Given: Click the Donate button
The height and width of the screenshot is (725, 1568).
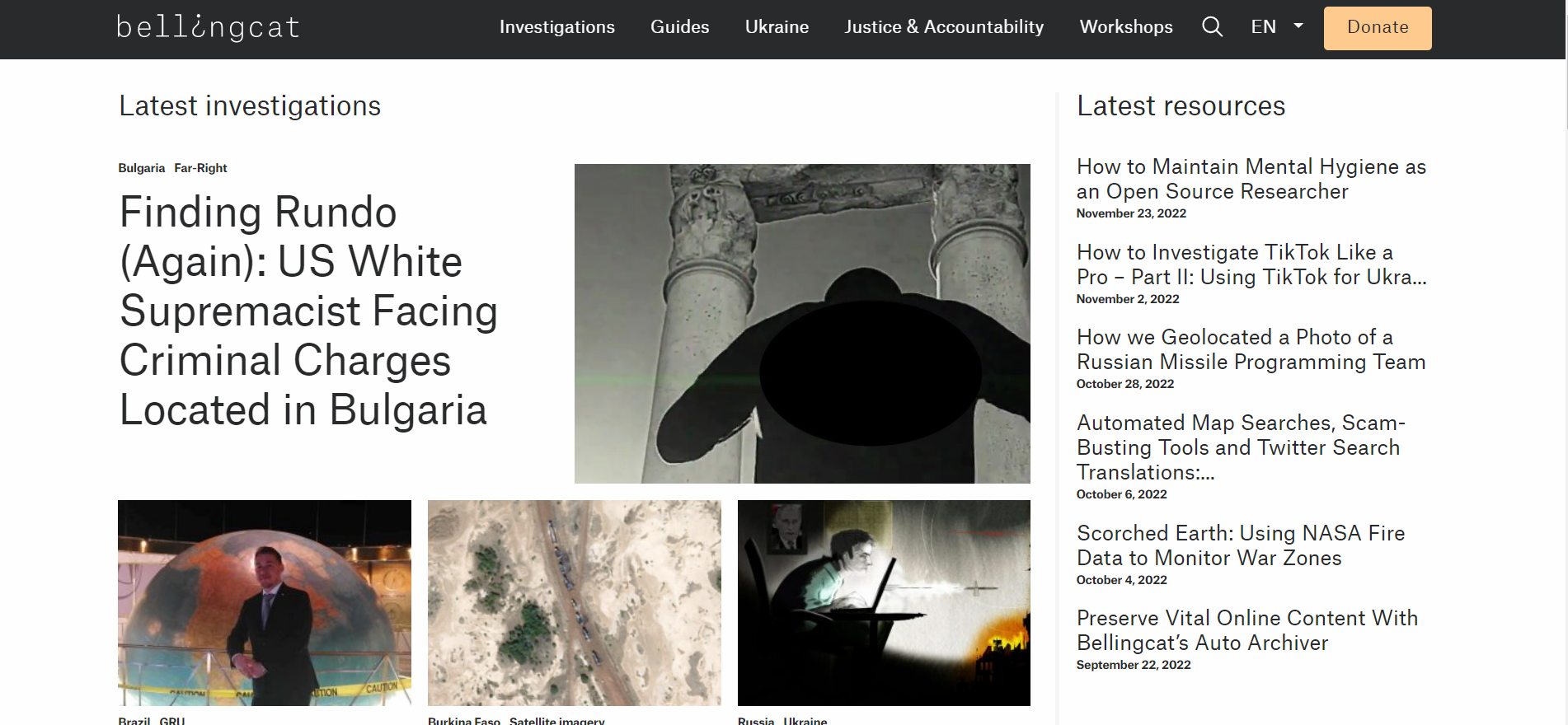Looking at the screenshot, I should coord(1378,28).
